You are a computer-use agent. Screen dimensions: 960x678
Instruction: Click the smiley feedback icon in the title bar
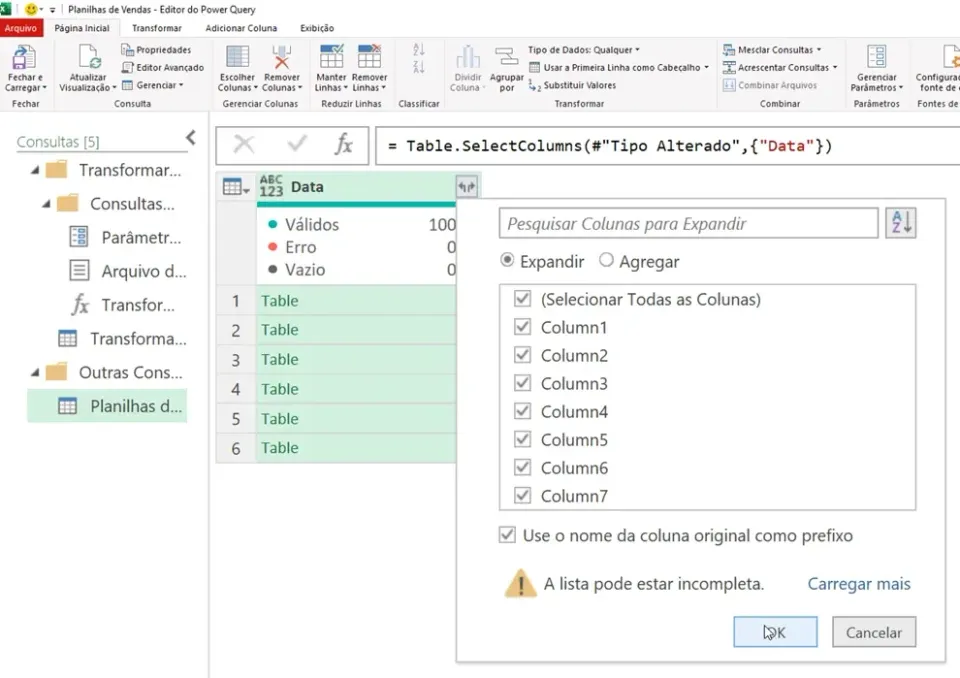[31, 9]
